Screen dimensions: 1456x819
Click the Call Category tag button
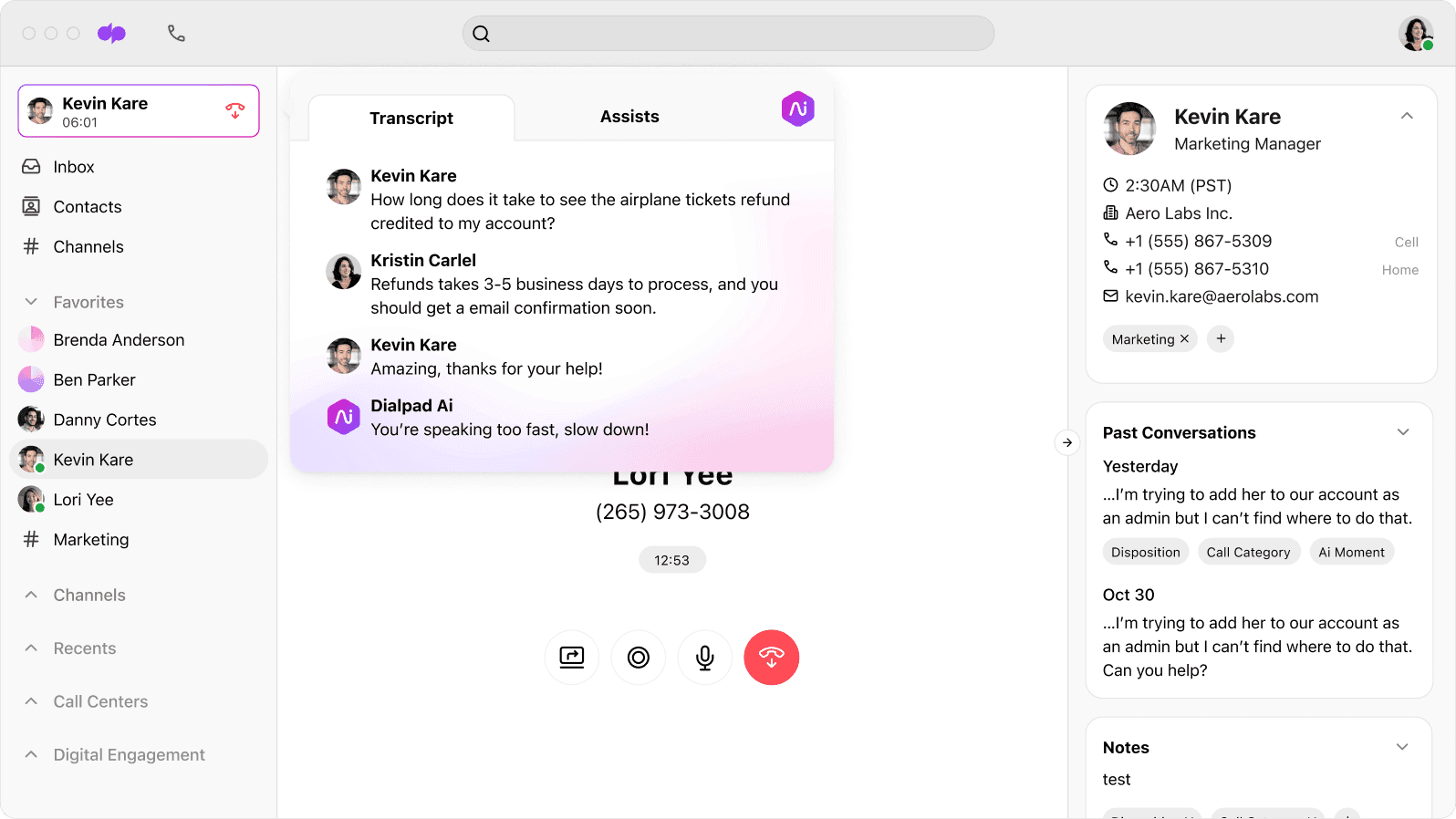(1248, 553)
